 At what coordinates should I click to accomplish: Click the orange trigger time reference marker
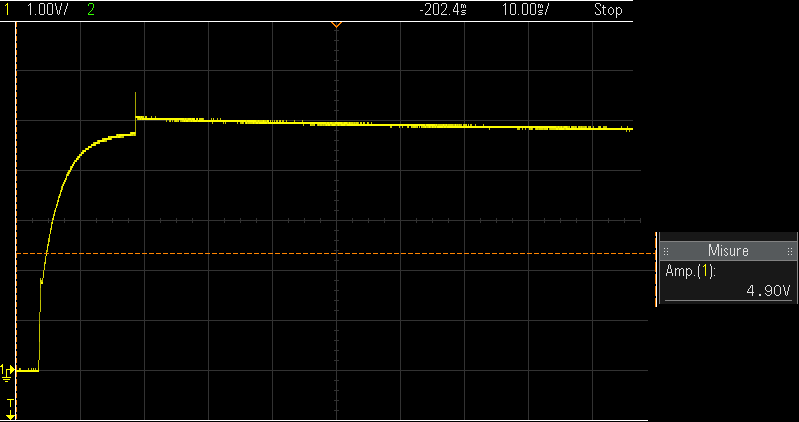[336, 24]
